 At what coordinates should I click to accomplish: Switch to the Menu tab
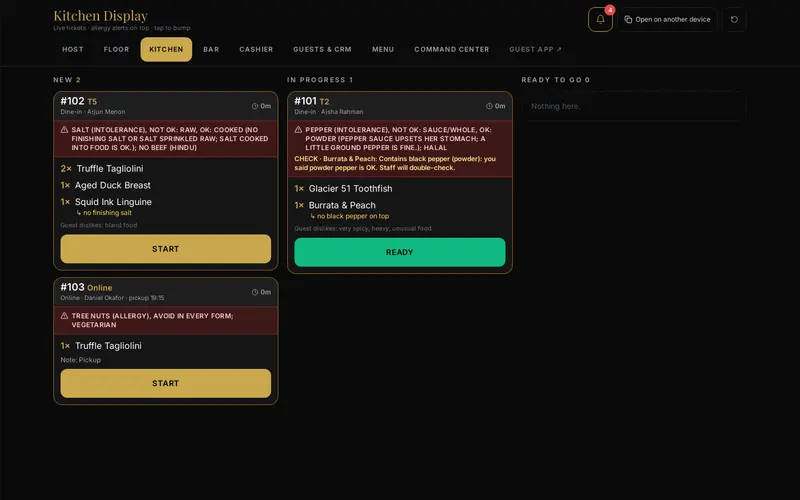tap(383, 49)
